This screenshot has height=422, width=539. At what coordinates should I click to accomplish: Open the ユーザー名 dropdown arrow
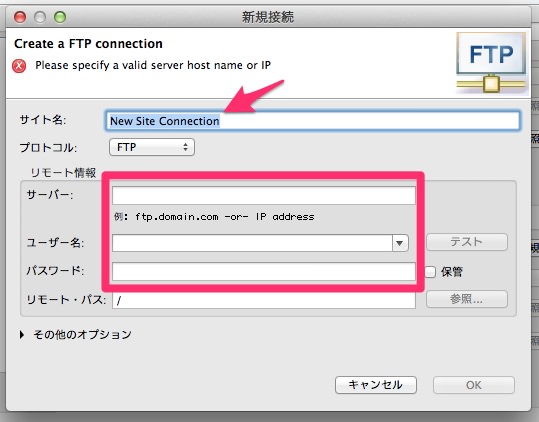(399, 243)
